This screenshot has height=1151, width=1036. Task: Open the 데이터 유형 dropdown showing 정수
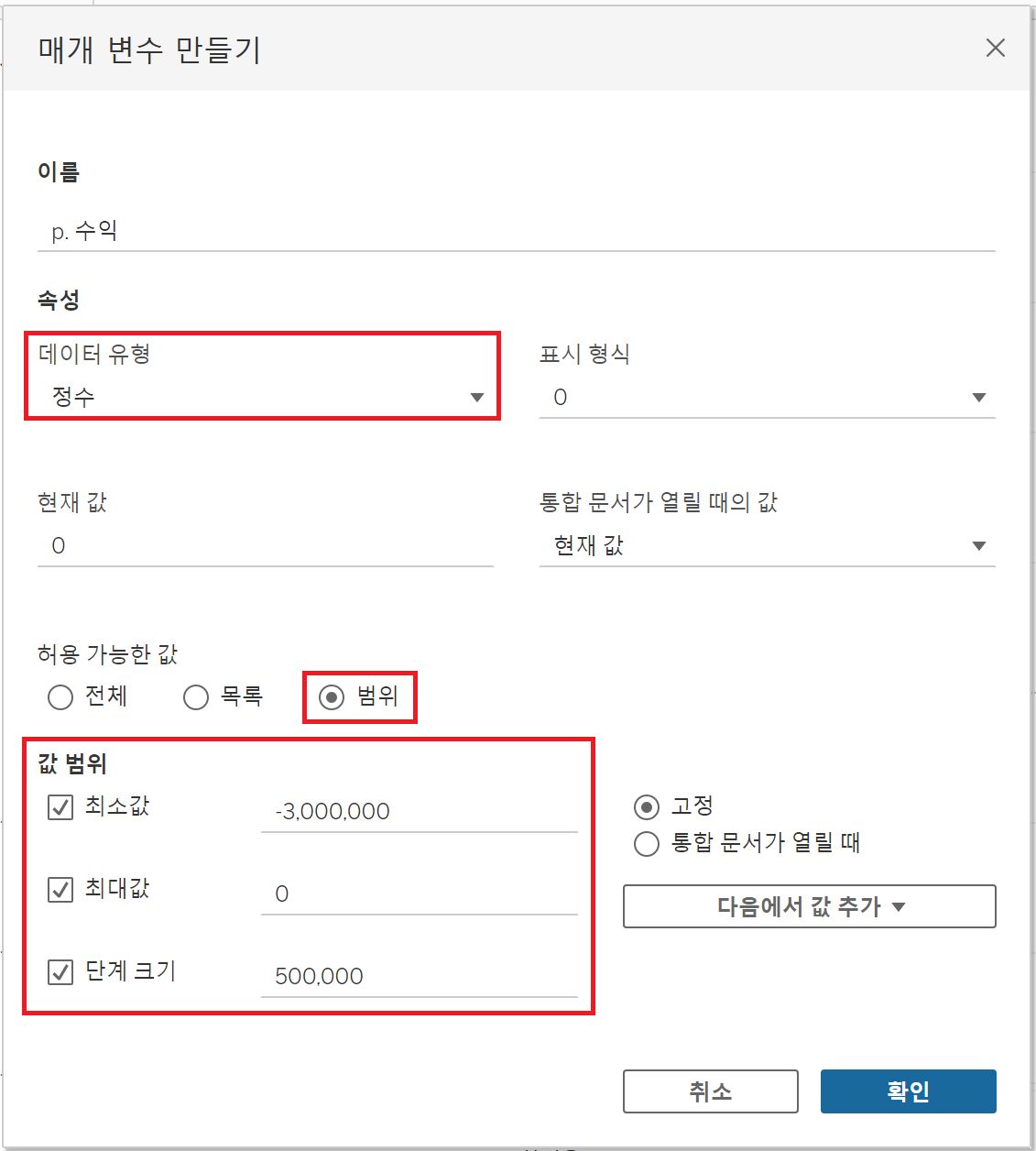[266, 397]
